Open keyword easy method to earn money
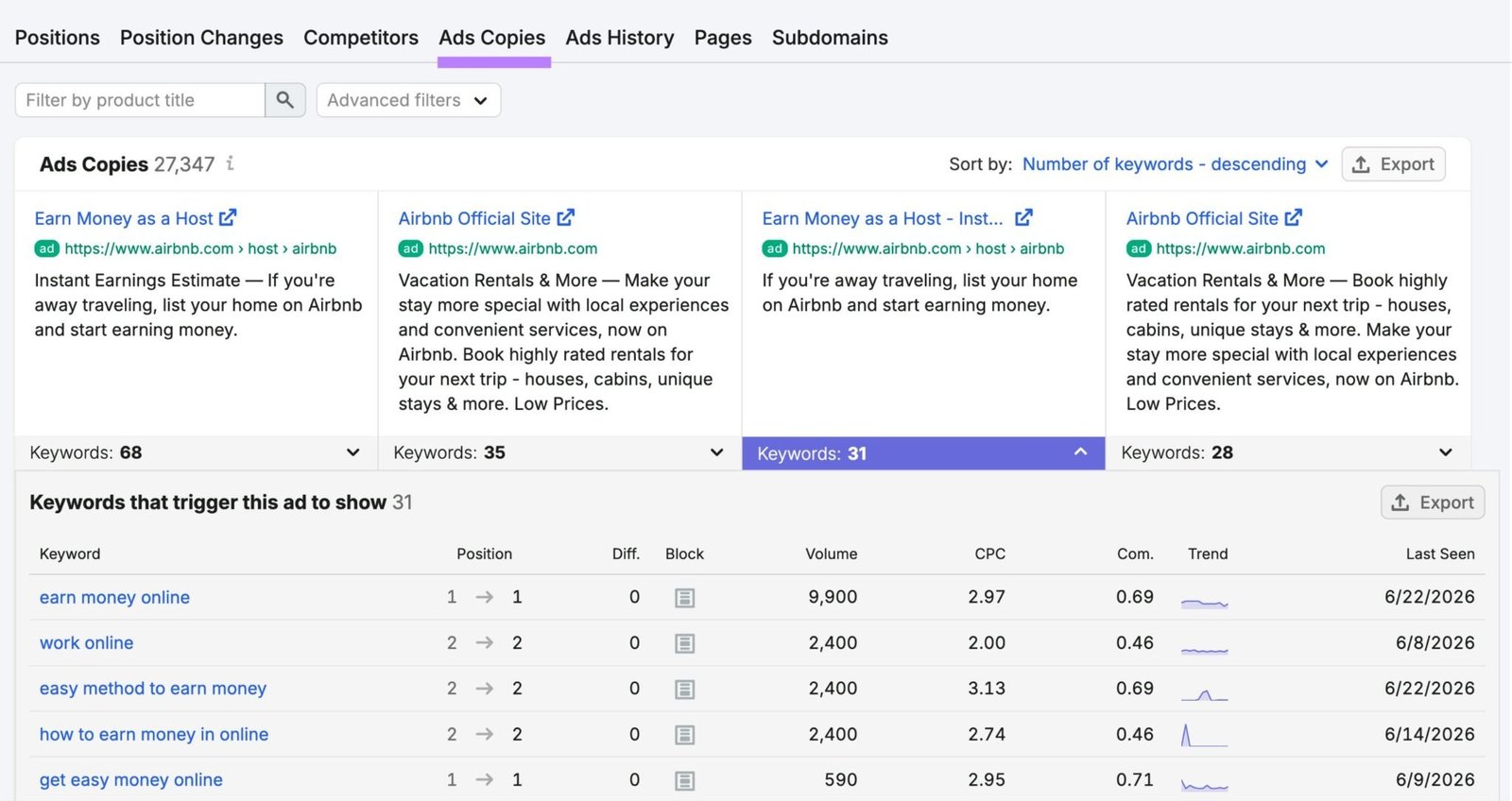This screenshot has height=801, width=1512. click(153, 689)
